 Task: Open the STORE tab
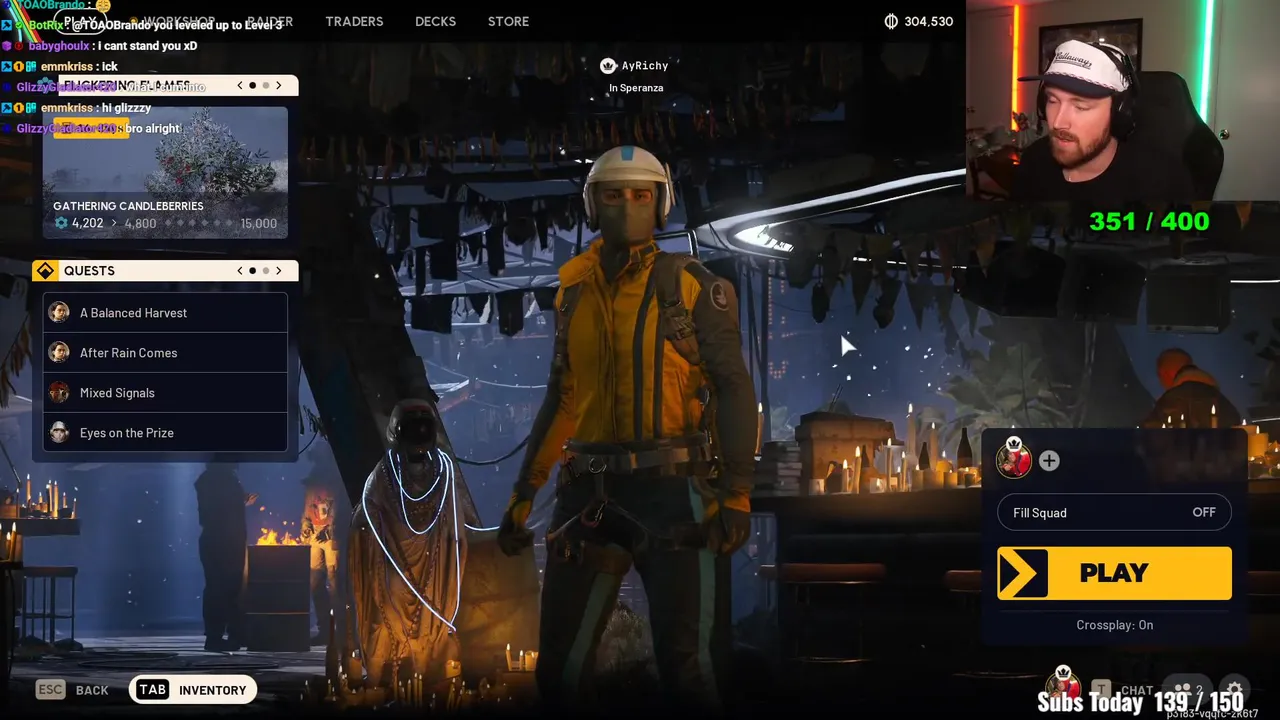508,21
